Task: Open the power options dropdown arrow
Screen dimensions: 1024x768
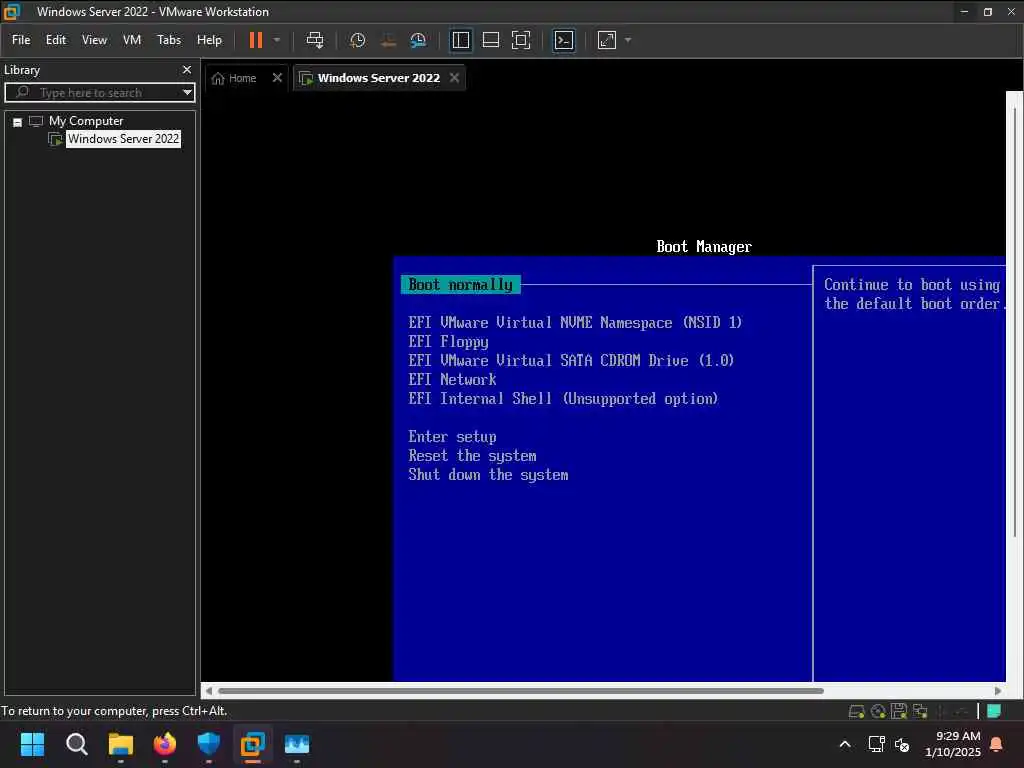Action: (x=277, y=40)
